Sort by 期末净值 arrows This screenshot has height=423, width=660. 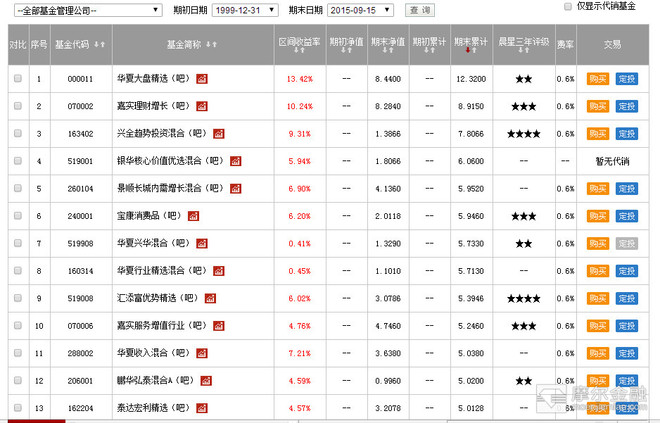[x=388, y=50]
